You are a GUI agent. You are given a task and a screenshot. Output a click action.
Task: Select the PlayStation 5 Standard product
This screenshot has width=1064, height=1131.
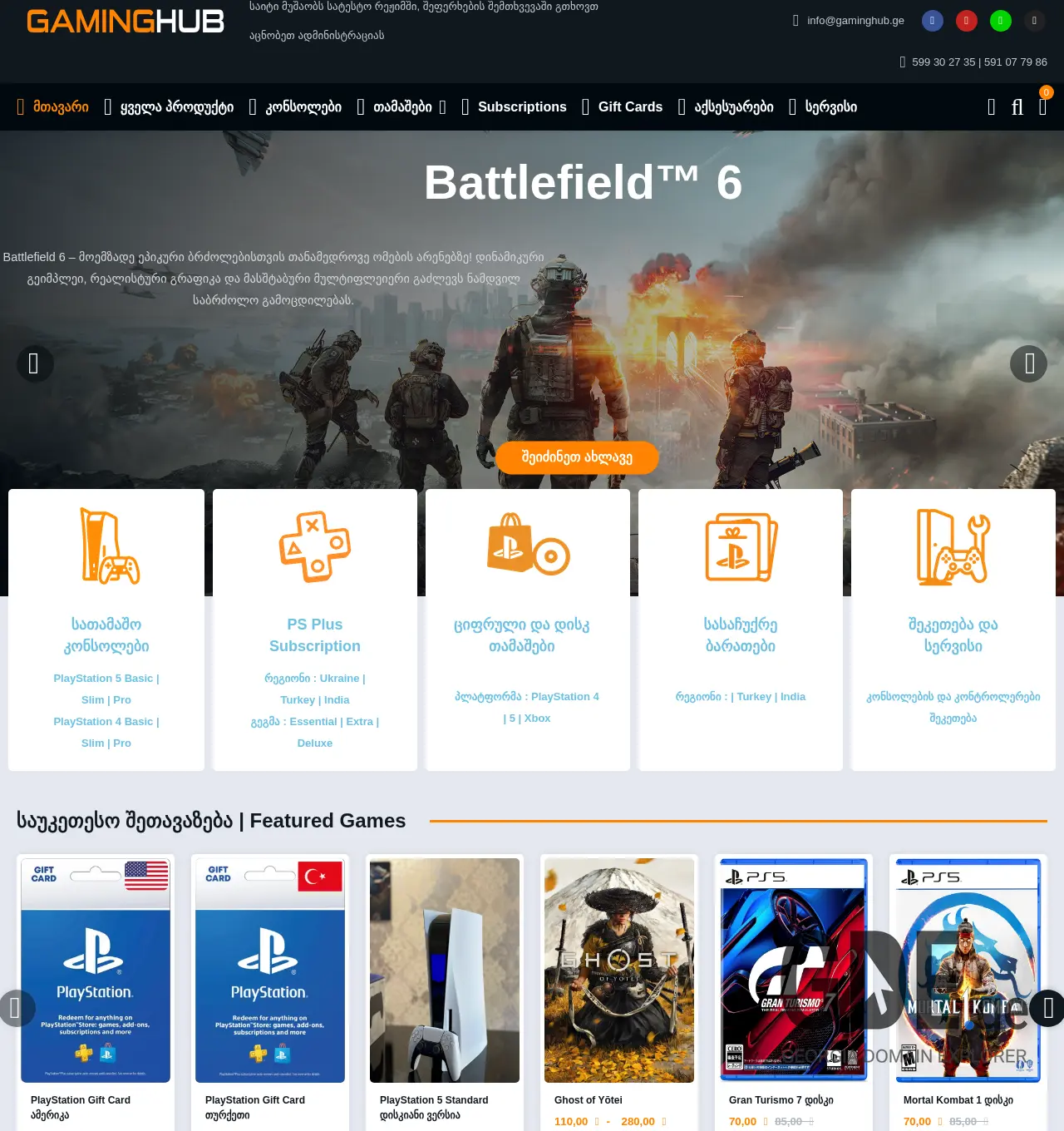[x=444, y=970]
